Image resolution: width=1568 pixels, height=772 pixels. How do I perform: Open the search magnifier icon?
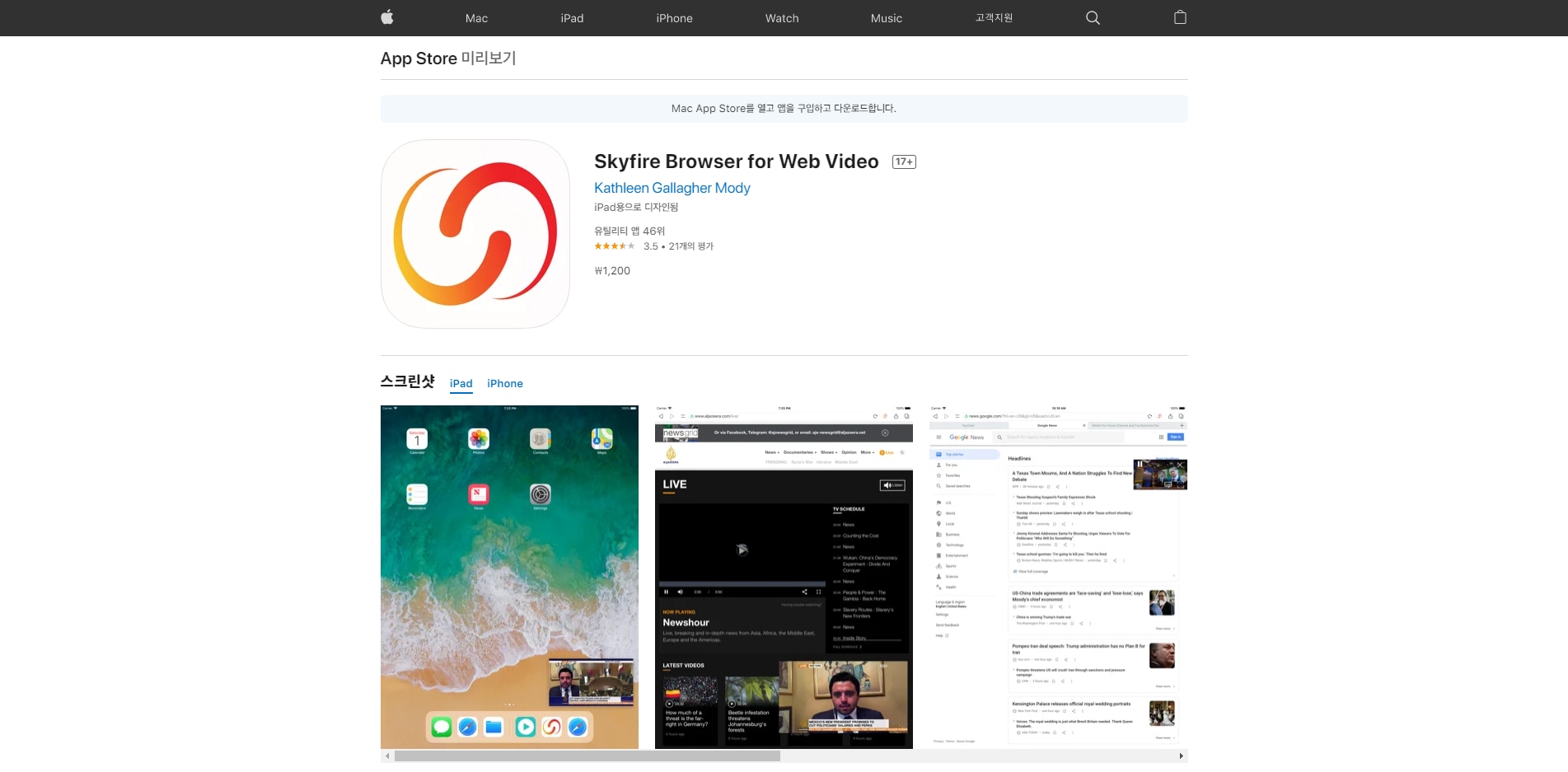1093,17
